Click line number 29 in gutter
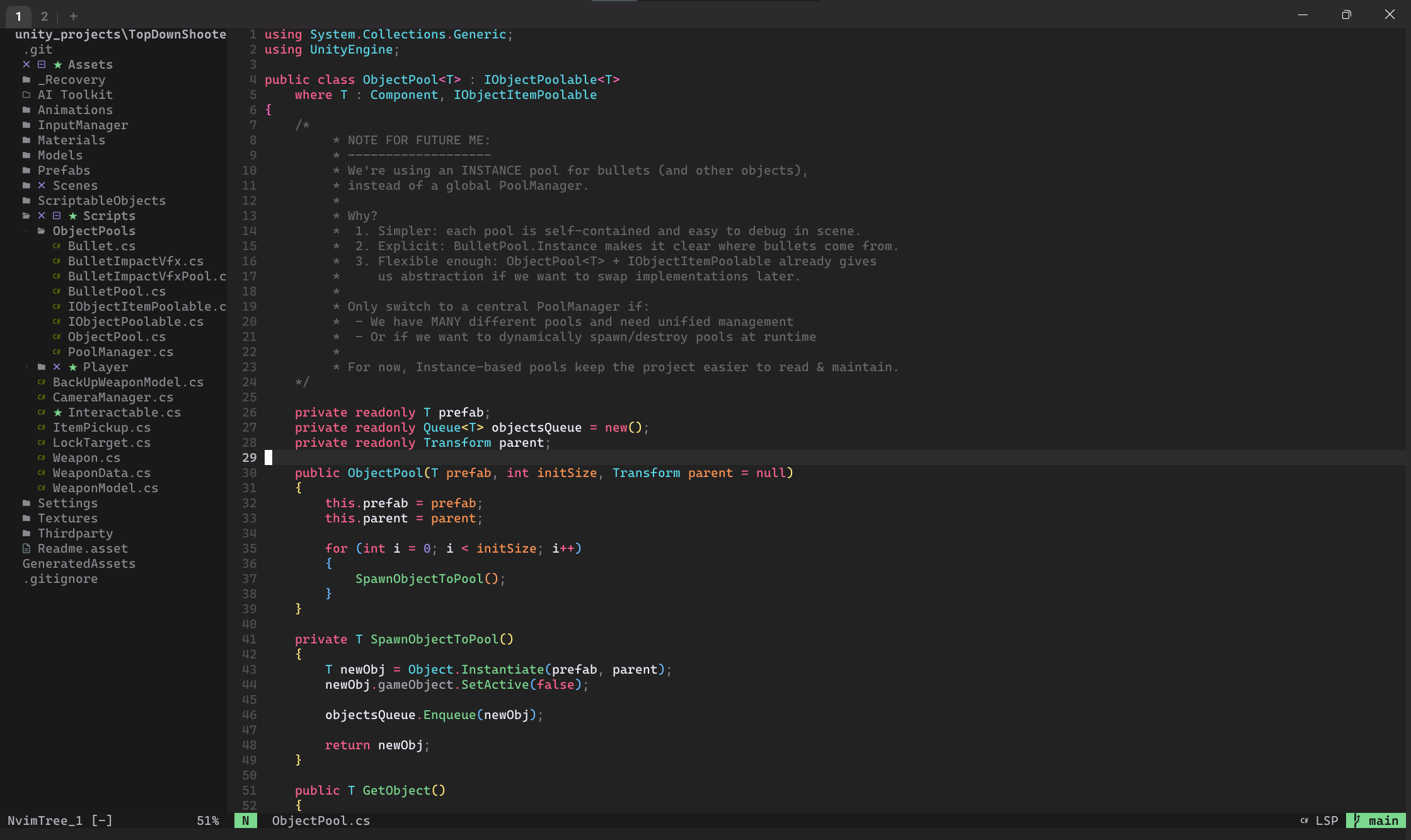The height and width of the screenshot is (840, 1411). (x=250, y=458)
